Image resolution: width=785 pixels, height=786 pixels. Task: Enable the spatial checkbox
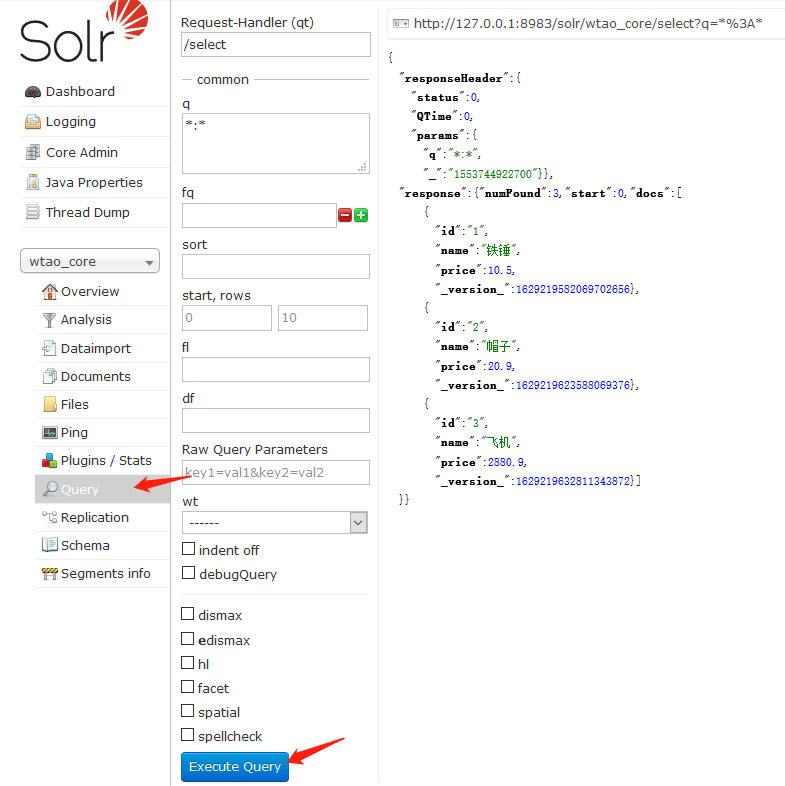point(187,711)
